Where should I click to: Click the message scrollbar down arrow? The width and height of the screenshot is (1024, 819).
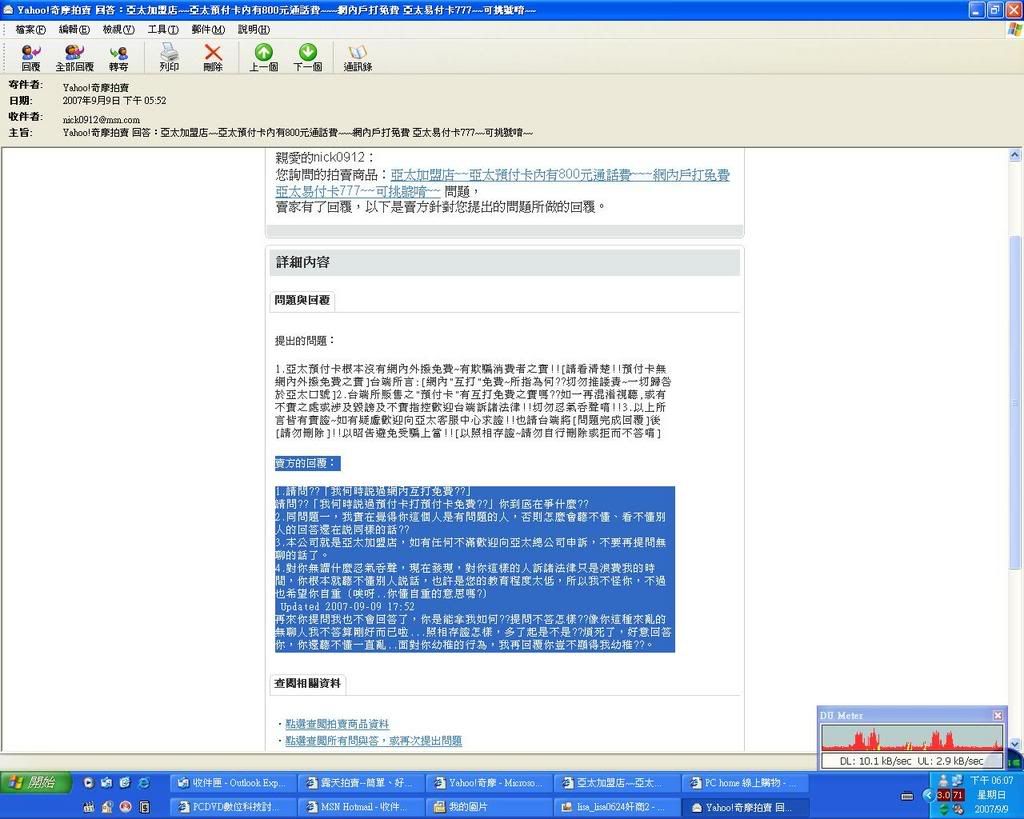coord(1015,744)
